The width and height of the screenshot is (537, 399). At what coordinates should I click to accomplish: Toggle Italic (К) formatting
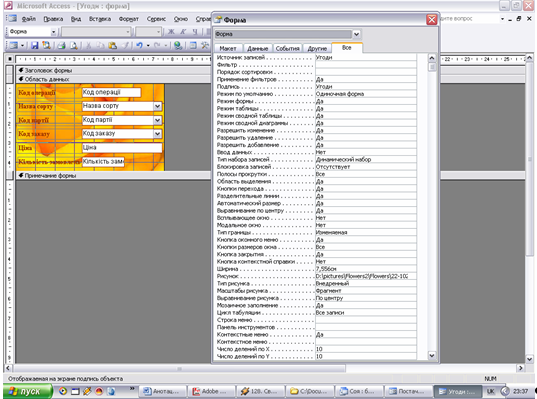tap(183, 32)
